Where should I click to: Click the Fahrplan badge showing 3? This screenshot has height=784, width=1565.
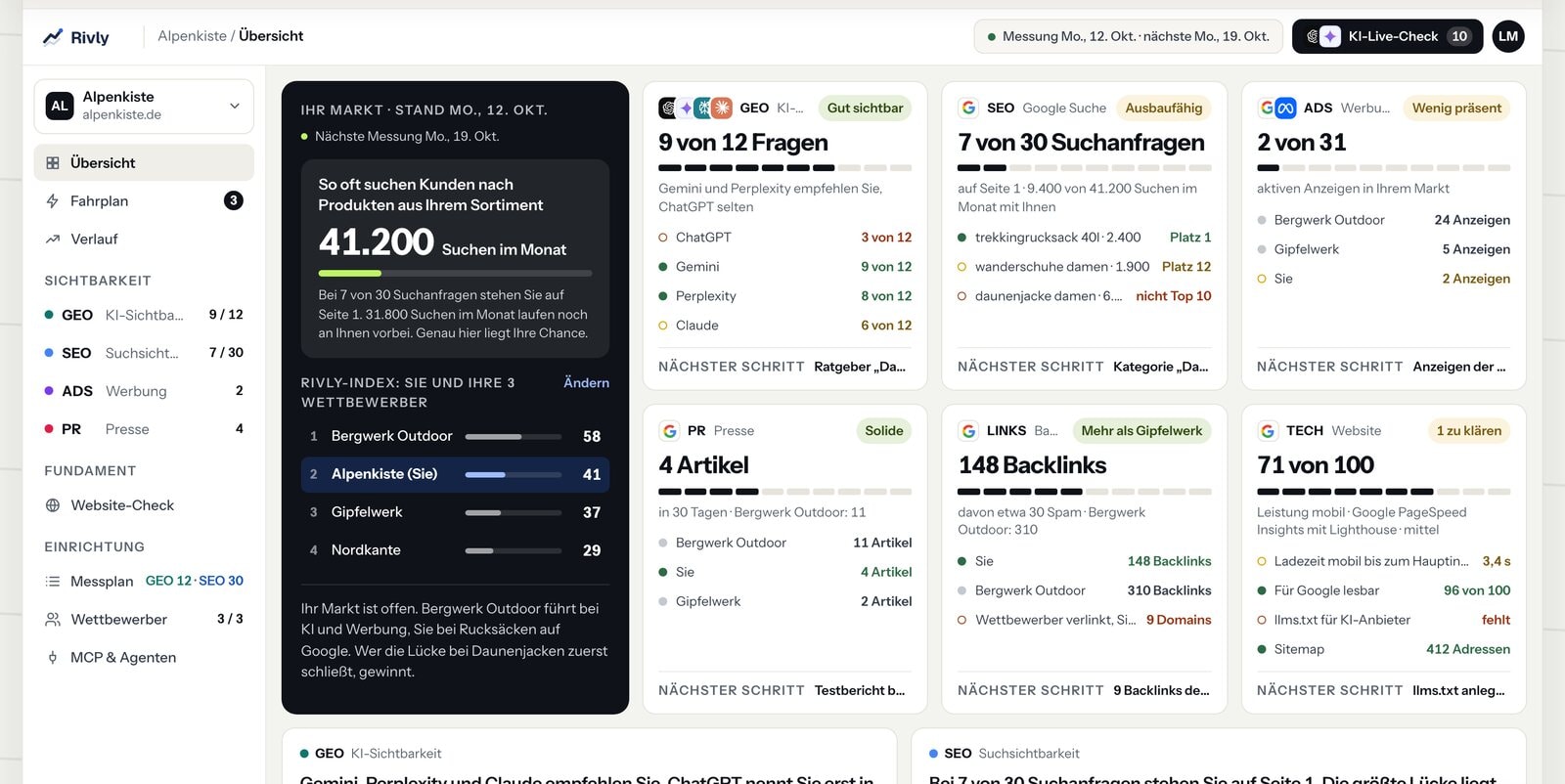(x=233, y=200)
